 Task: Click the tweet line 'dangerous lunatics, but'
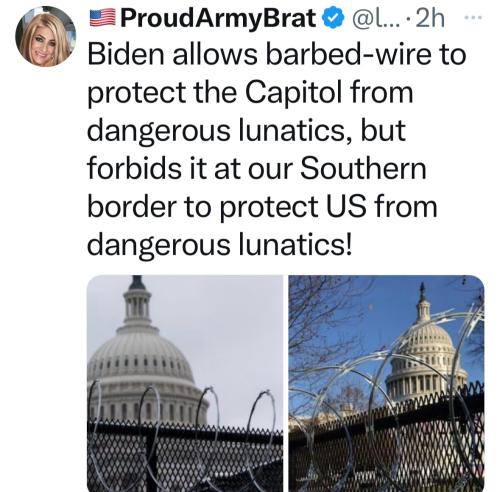point(247,130)
